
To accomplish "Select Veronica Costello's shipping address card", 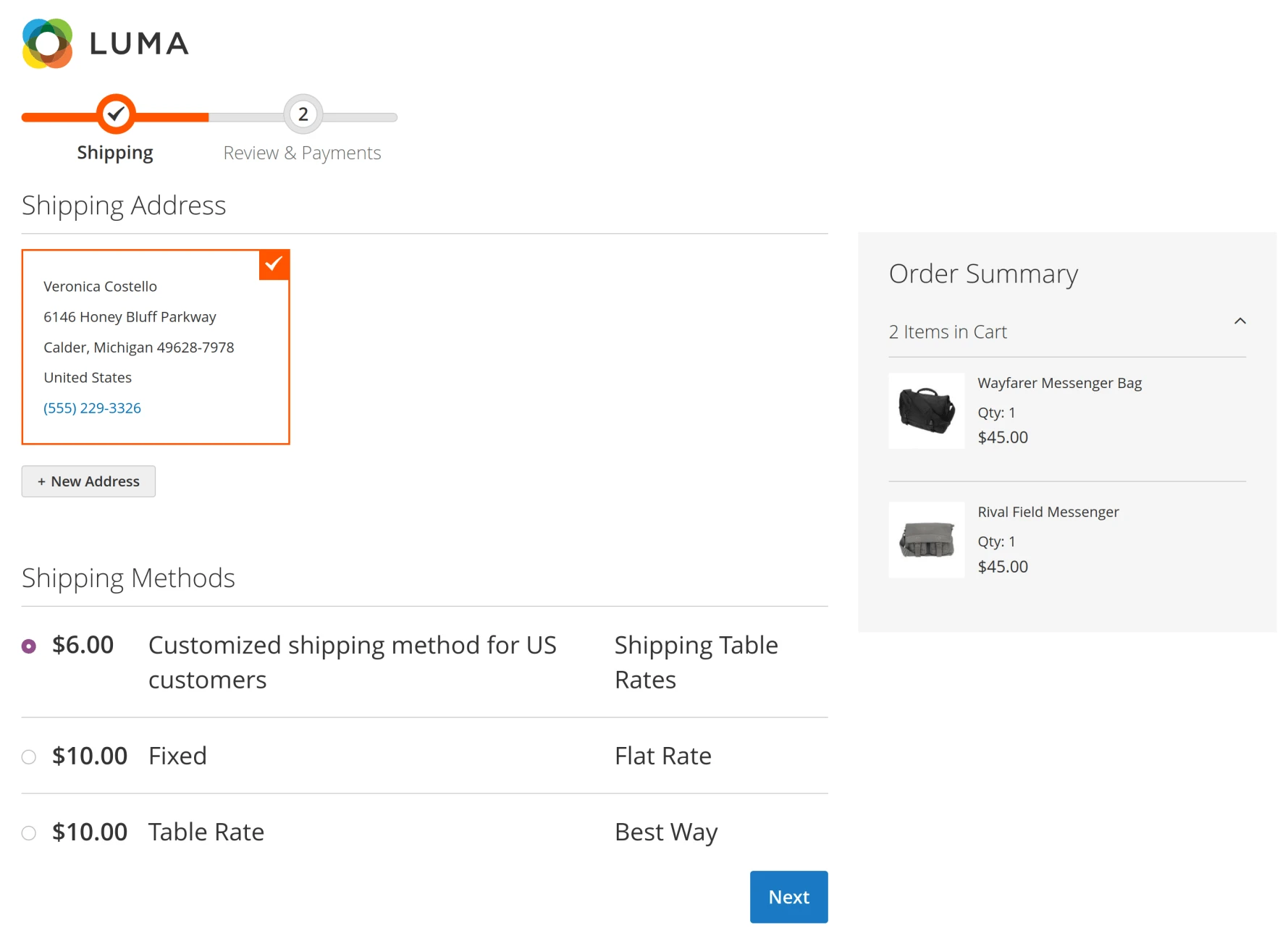I will (155, 347).
